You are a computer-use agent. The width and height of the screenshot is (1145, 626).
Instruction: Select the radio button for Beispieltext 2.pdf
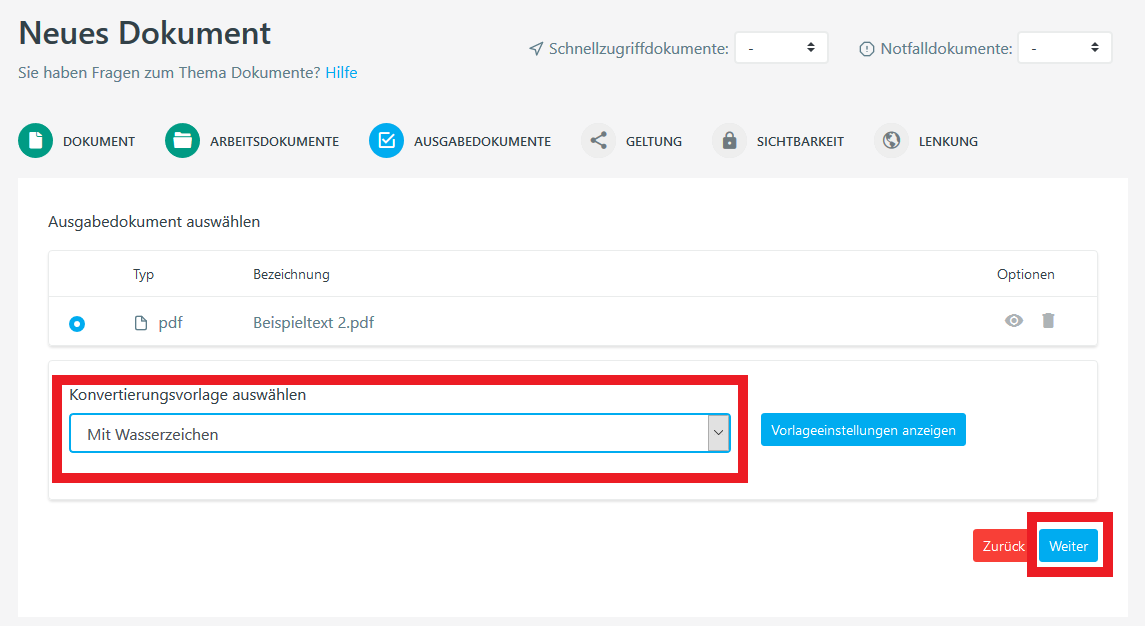(x=77, y=324)
